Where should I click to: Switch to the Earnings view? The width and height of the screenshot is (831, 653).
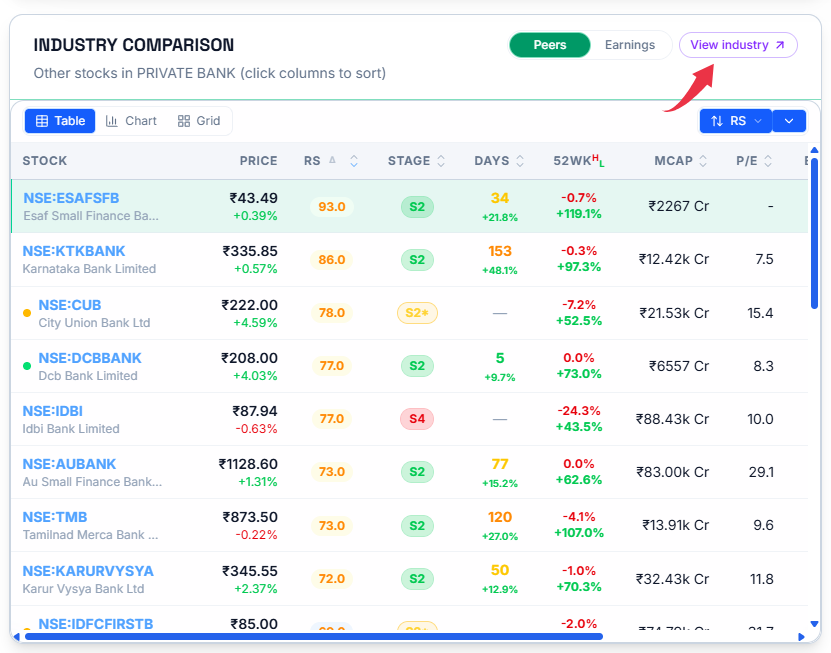coord(630,45)
